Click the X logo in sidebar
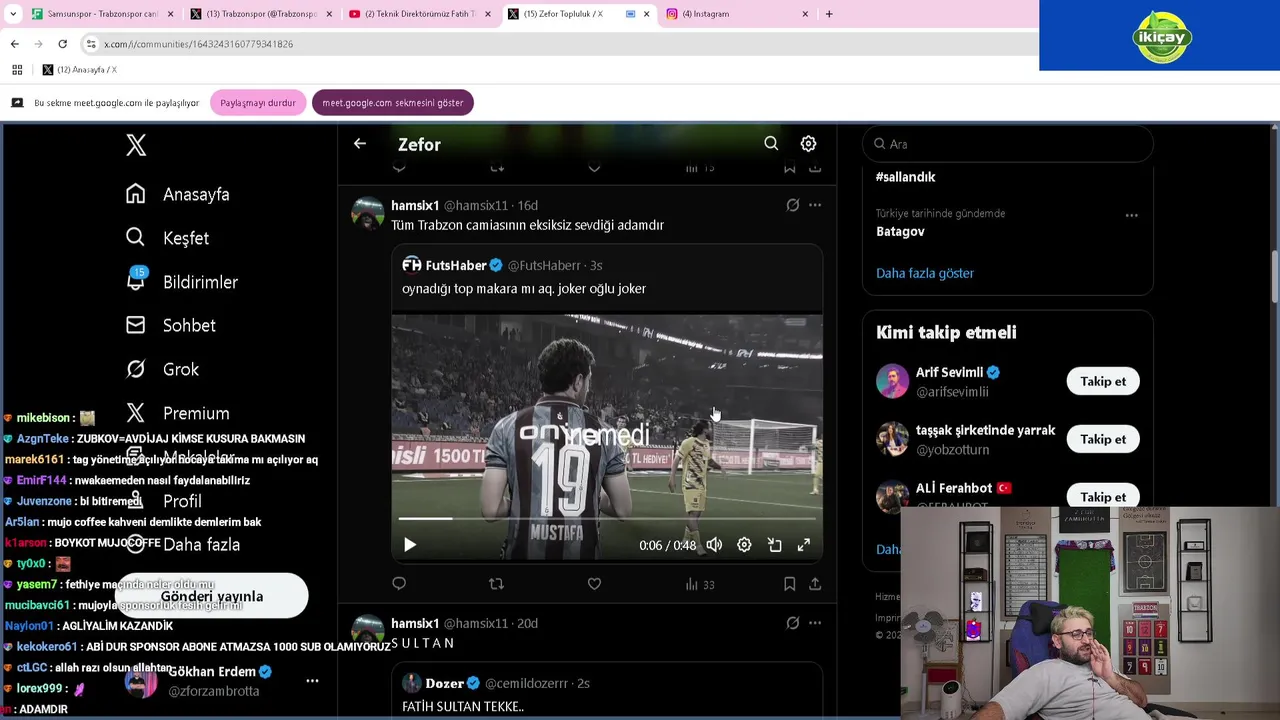The image size is (1280, 720). [136, 145]
